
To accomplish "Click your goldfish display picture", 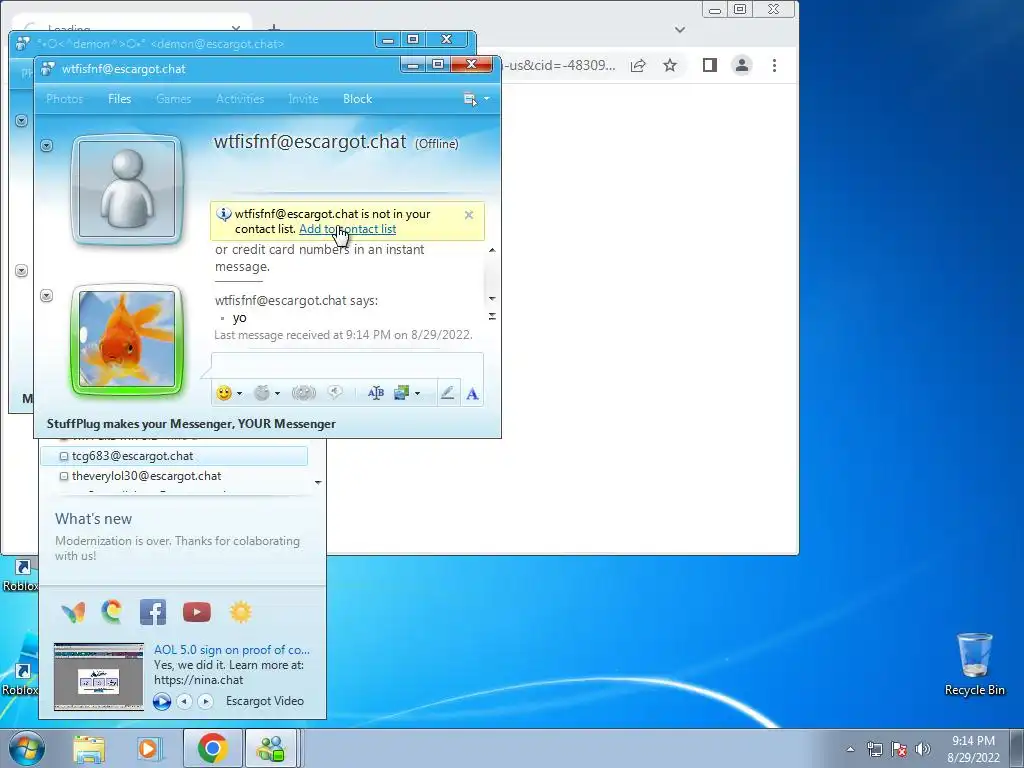I will click(127, 340).
